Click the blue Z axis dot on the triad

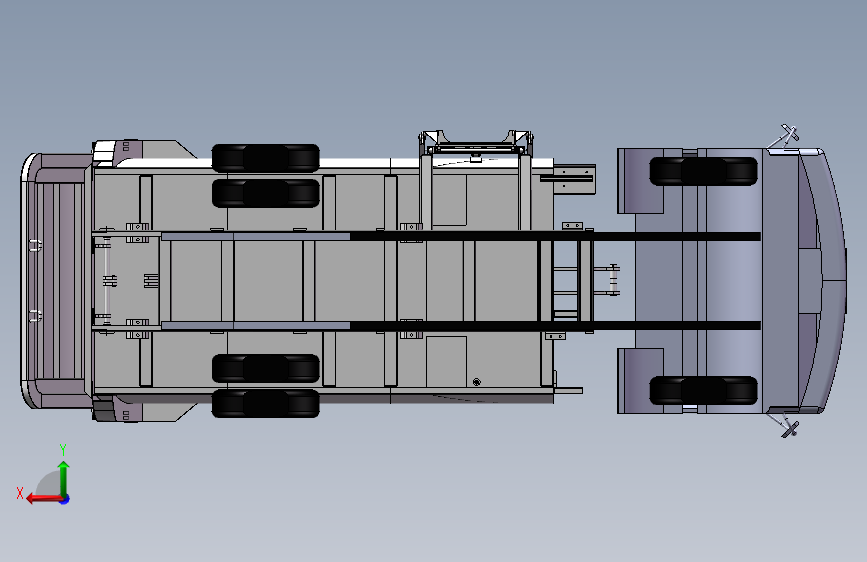tap(65, 499)
